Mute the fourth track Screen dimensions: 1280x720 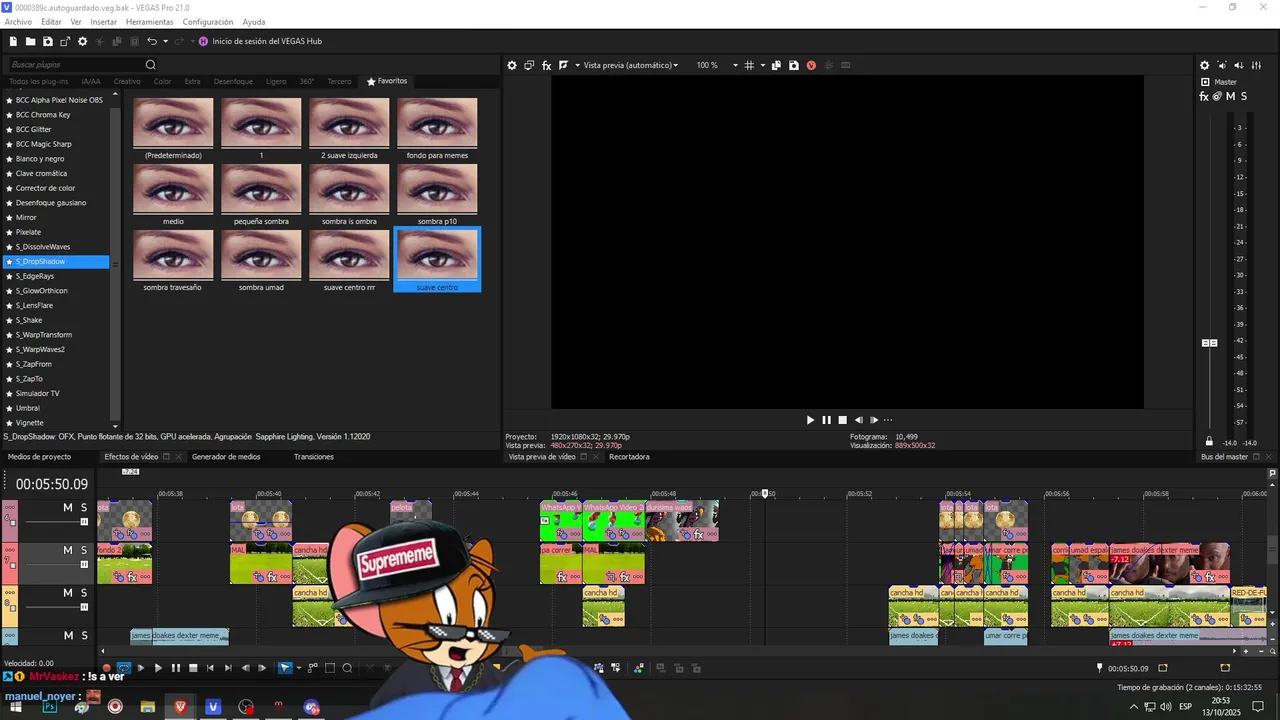(68, 636)
